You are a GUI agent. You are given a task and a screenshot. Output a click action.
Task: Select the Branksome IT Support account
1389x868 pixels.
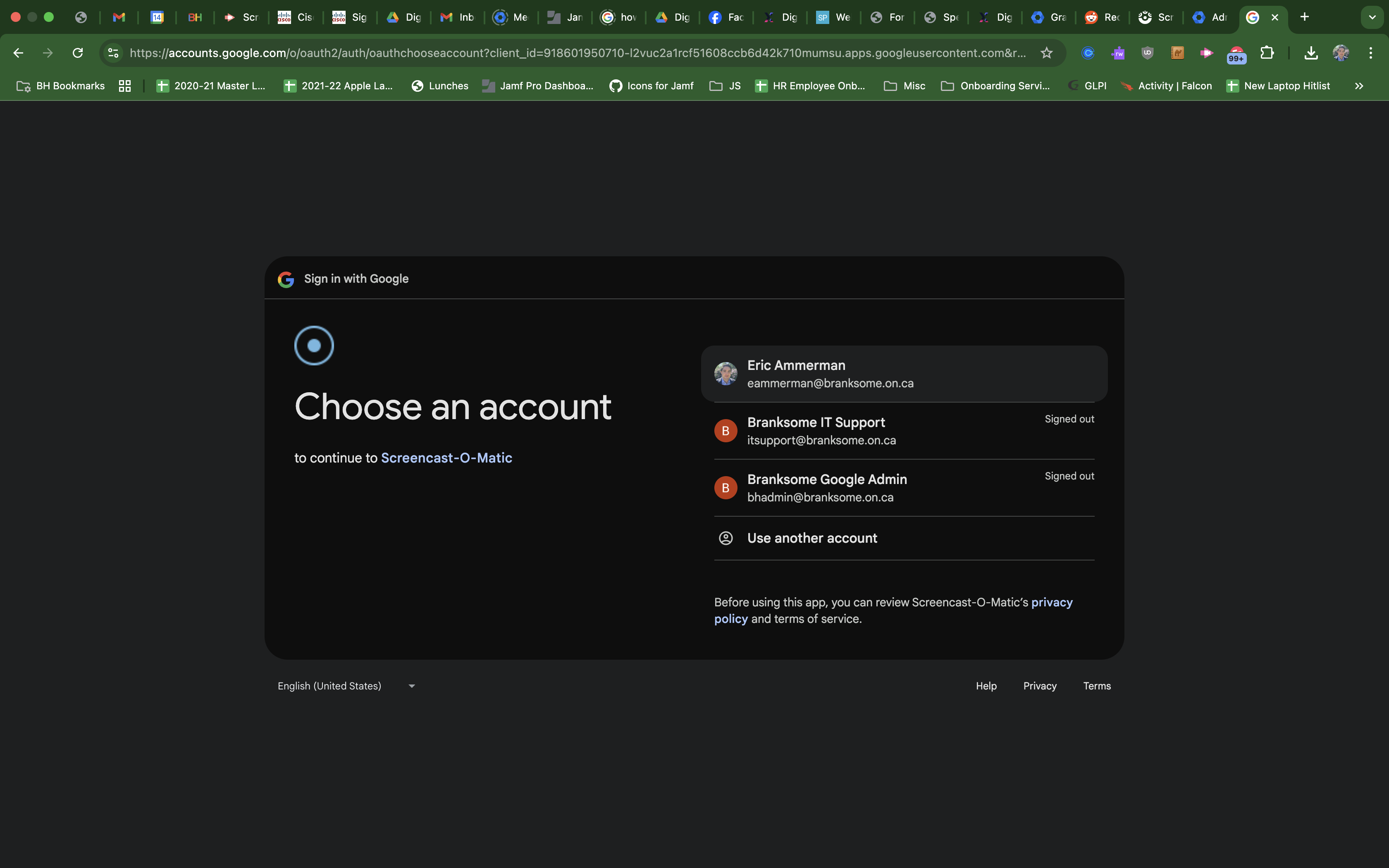coord(904,431)
